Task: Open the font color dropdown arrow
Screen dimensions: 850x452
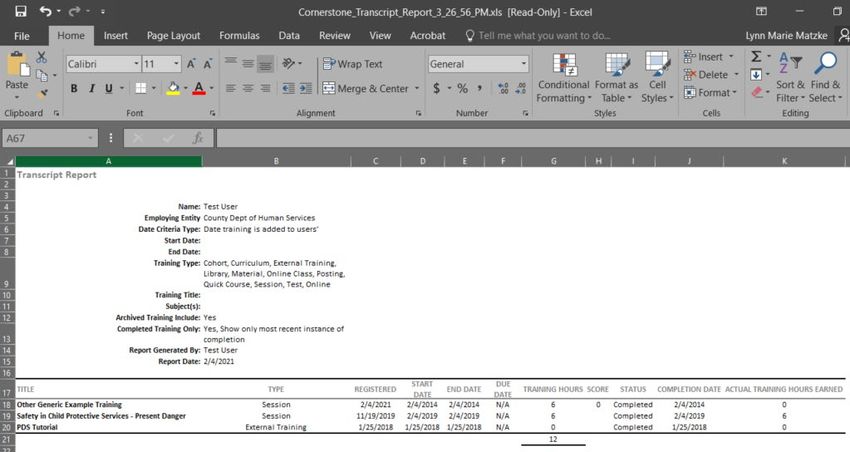Action: click(x=211, y=88)
